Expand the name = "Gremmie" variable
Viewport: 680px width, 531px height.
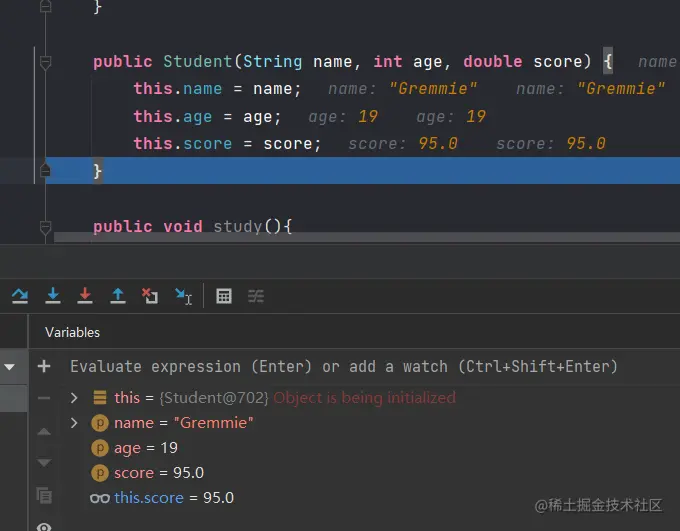74,423
